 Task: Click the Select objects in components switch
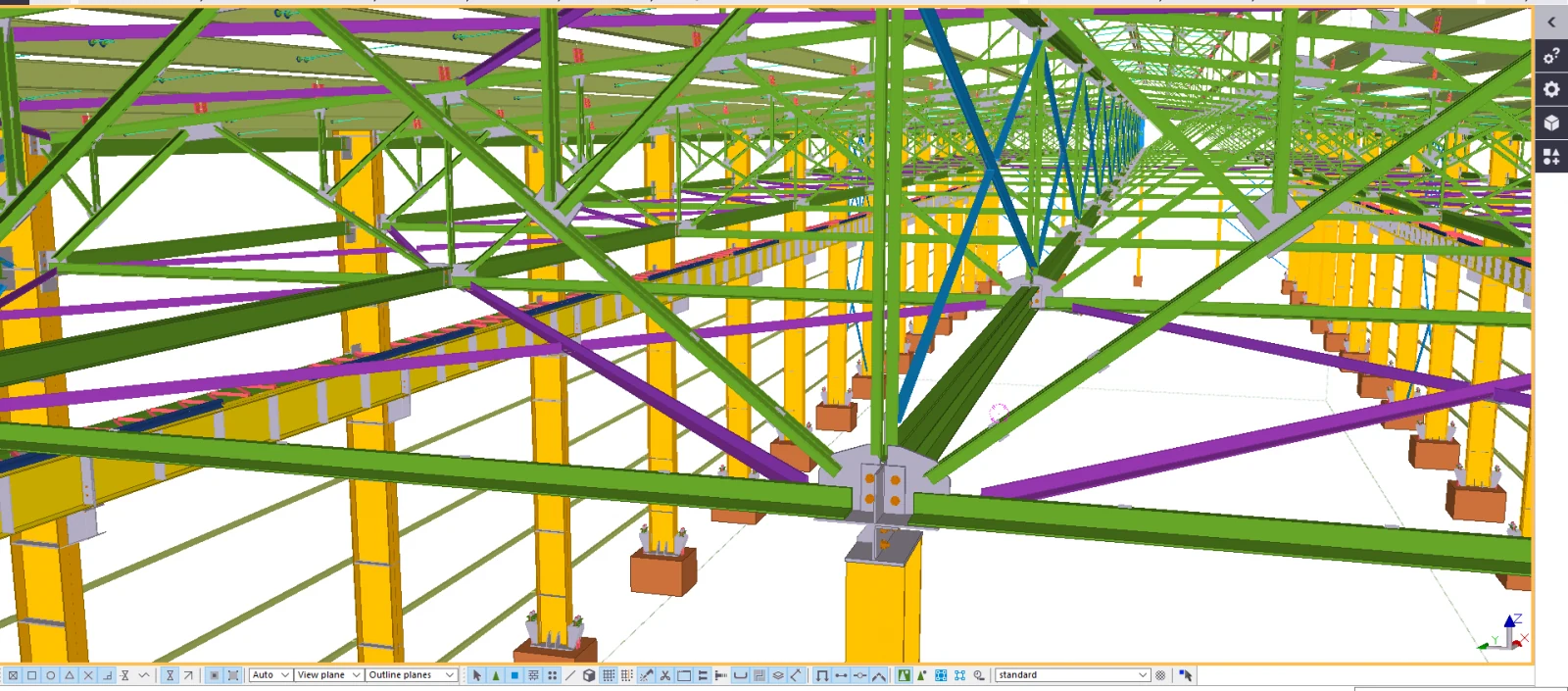tap(922, 675)
